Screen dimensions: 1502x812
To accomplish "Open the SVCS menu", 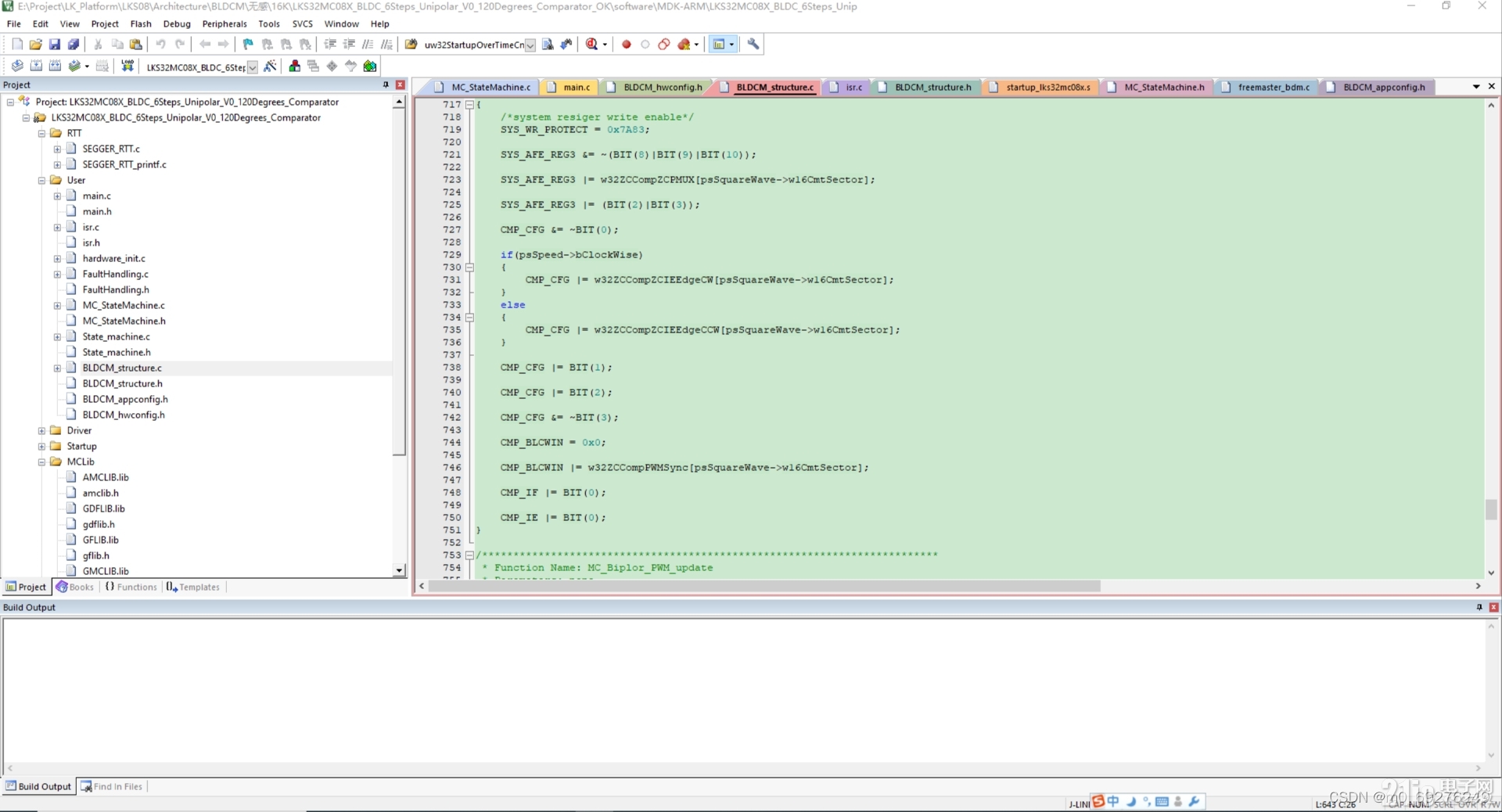I will [x=303, y=24].
